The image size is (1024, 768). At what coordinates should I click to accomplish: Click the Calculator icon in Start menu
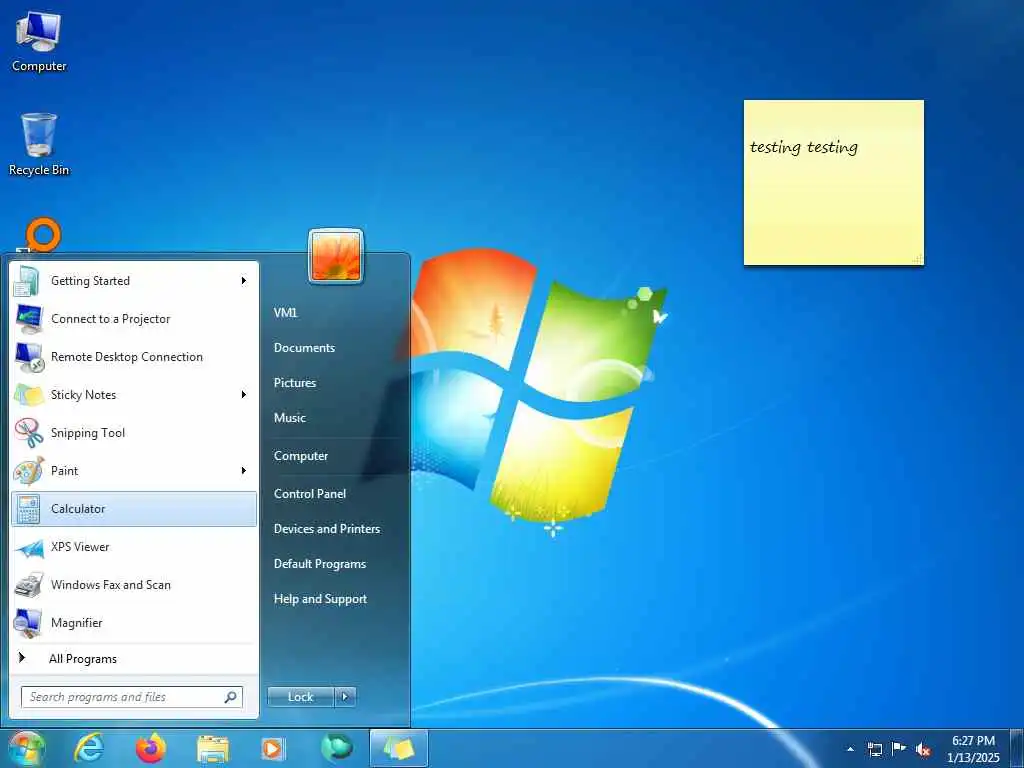click(x=29, y=509)
